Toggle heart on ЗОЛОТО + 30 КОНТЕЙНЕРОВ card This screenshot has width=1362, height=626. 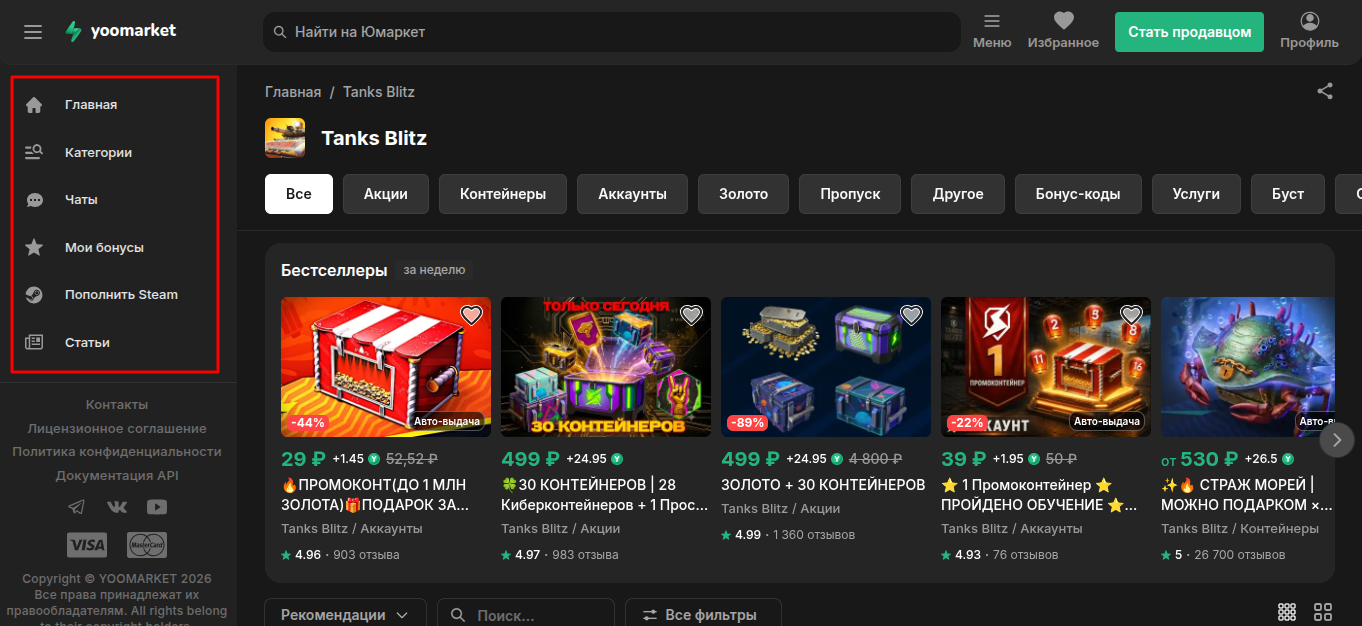click(x=911, y=315)
